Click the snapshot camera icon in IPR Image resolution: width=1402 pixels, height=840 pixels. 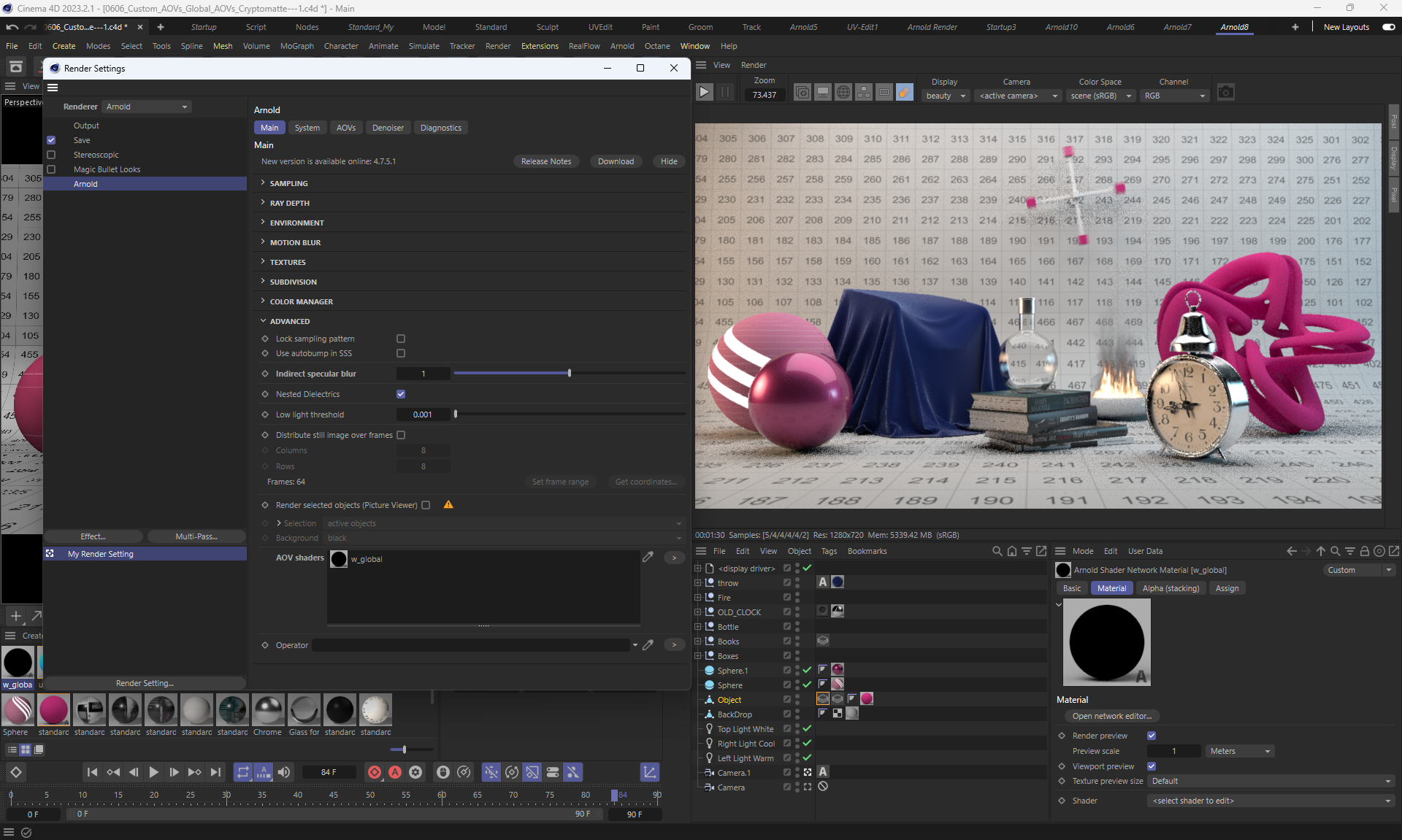point(1225,93)
